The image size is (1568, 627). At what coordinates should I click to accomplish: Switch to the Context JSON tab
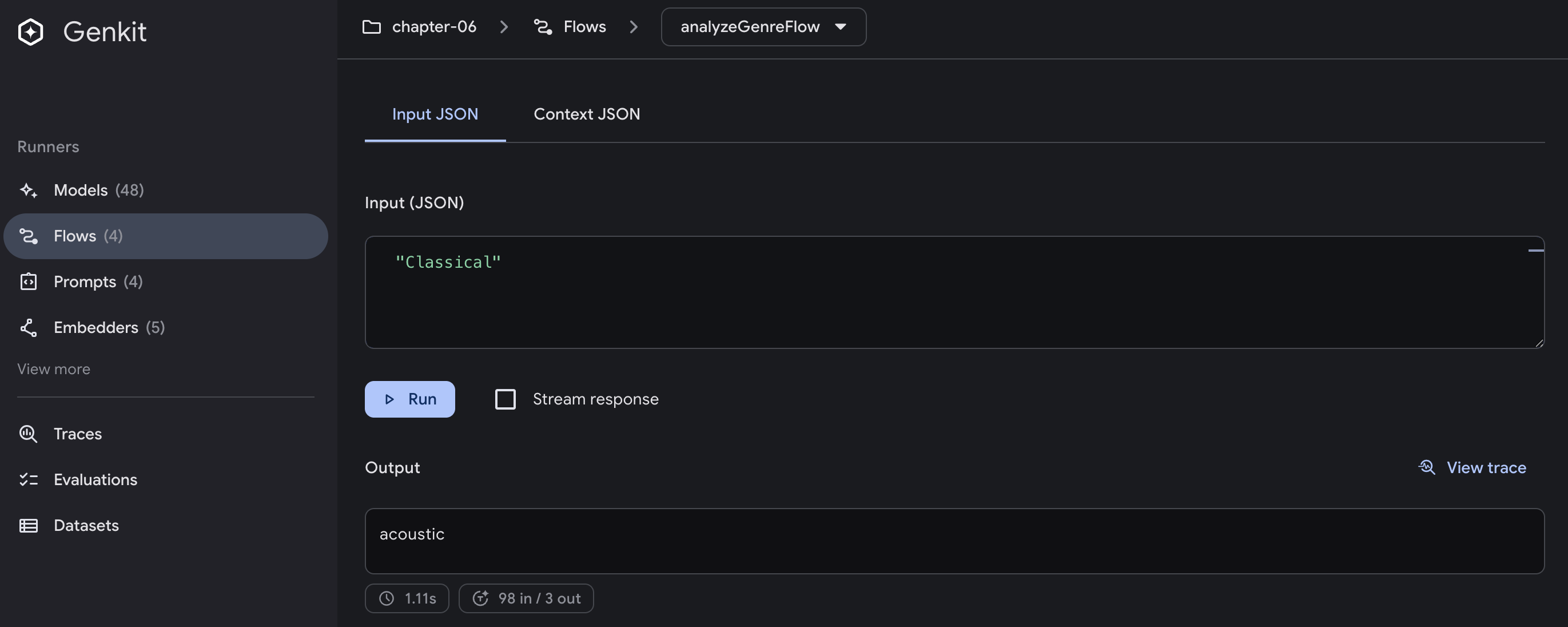tap(587, 114)
